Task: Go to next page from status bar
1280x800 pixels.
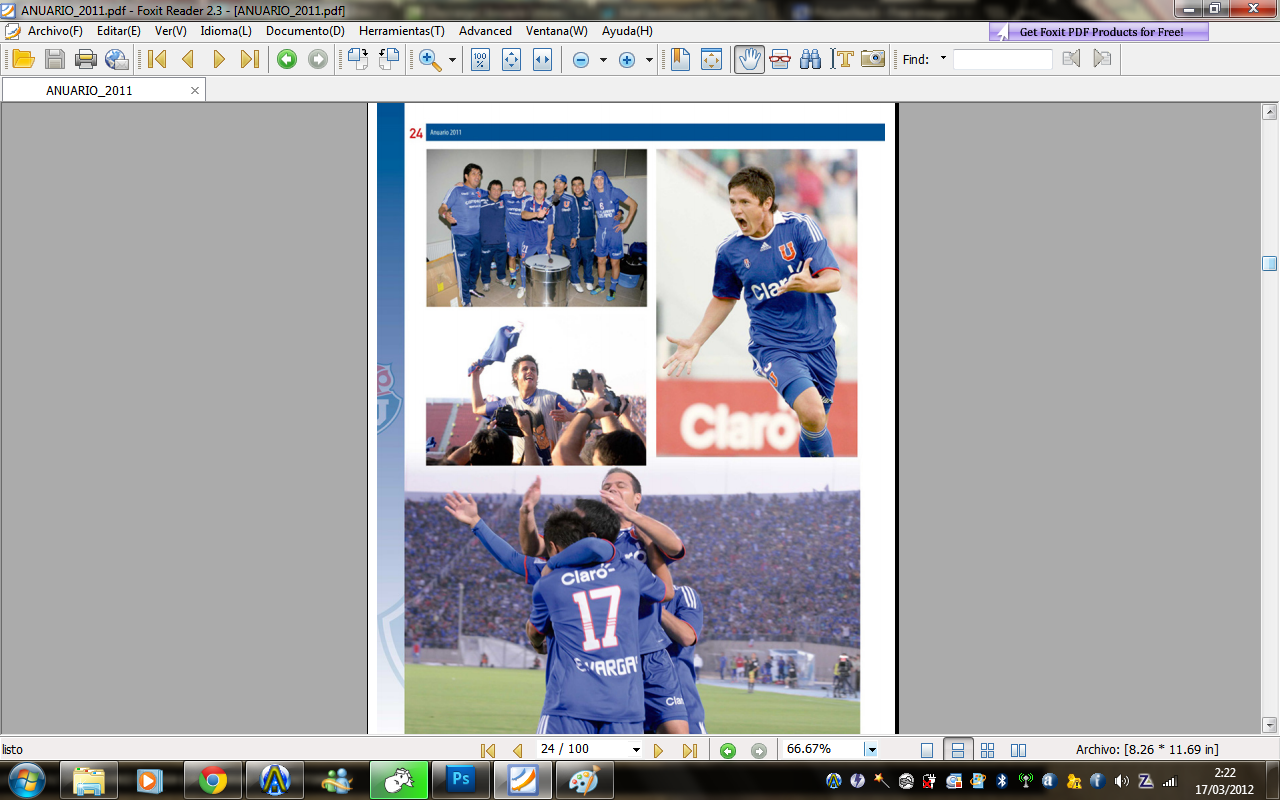Action: pos(658,750)
